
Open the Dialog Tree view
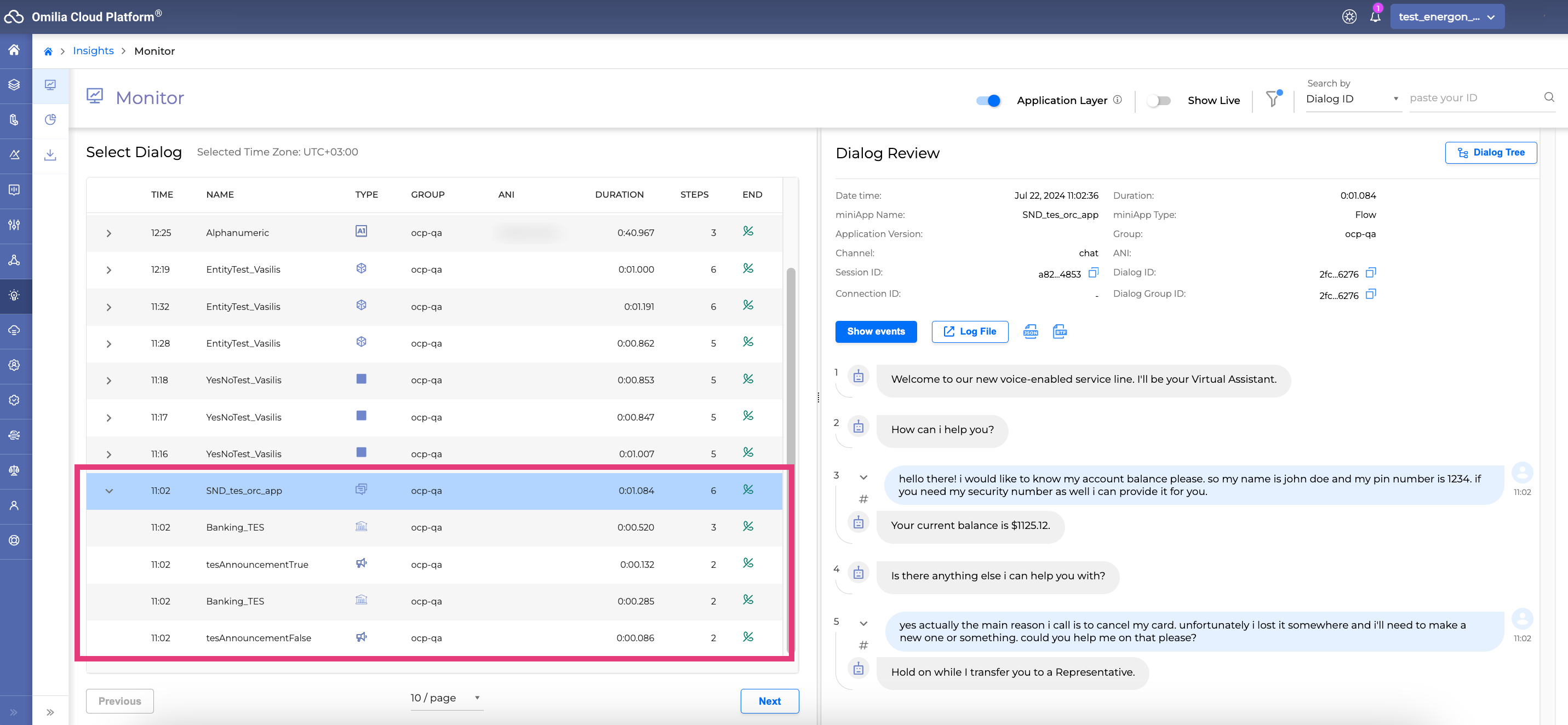[x=1491, y=152]
